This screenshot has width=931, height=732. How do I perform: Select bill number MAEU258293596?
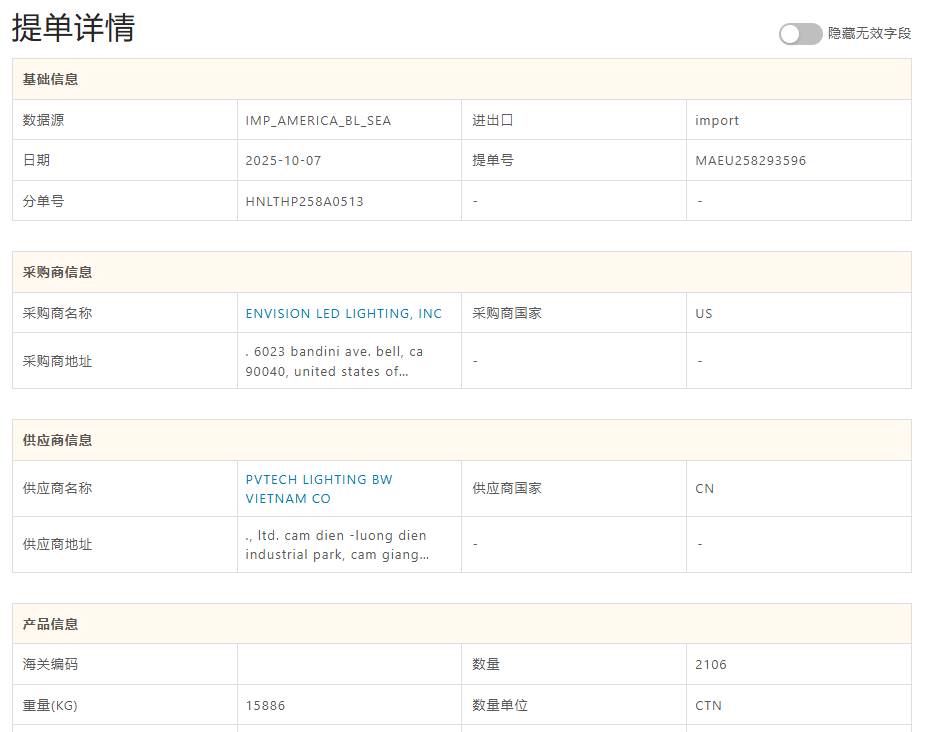tap(750, 161)
